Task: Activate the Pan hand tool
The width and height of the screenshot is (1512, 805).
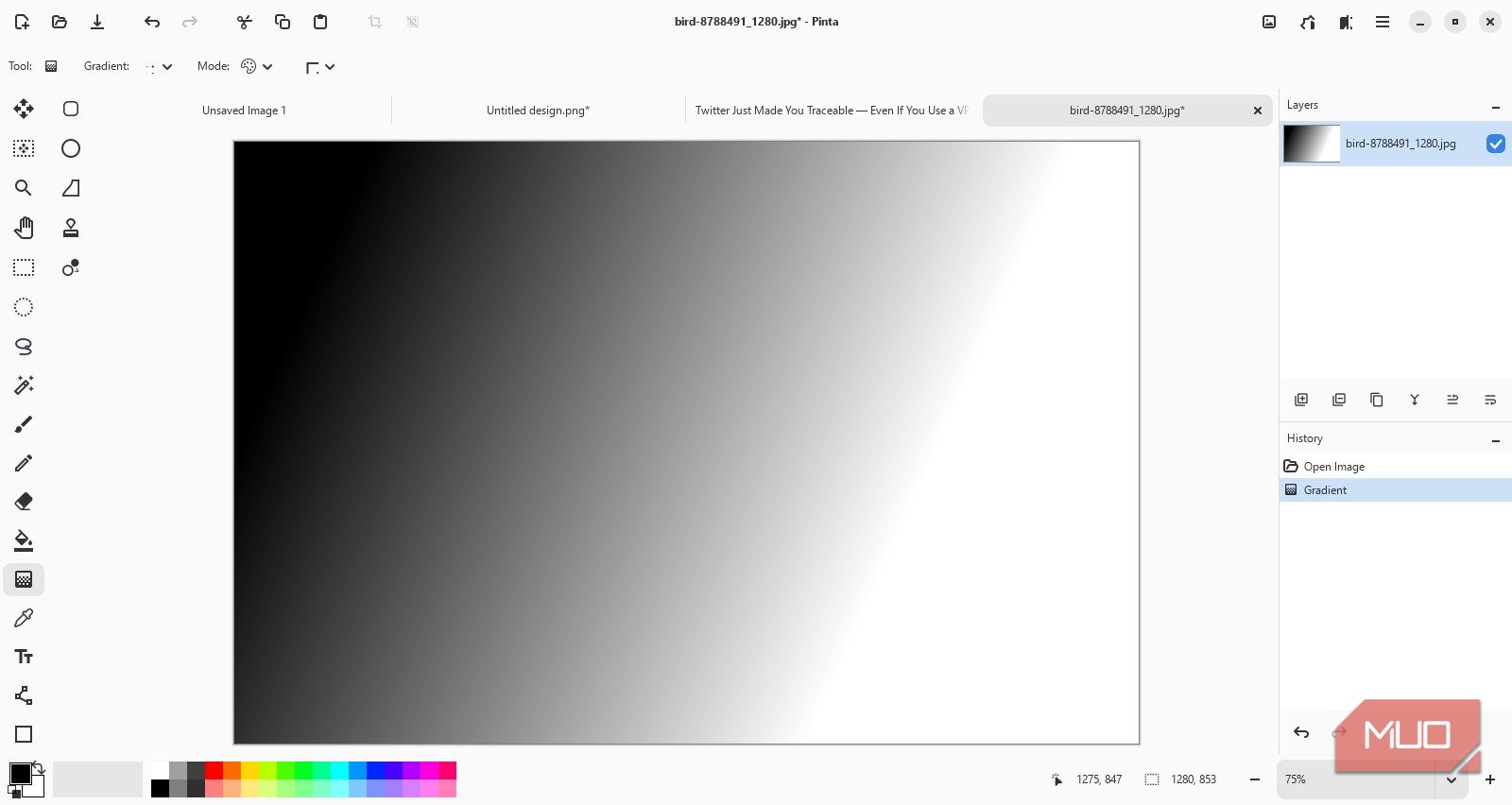Action: 24,228
